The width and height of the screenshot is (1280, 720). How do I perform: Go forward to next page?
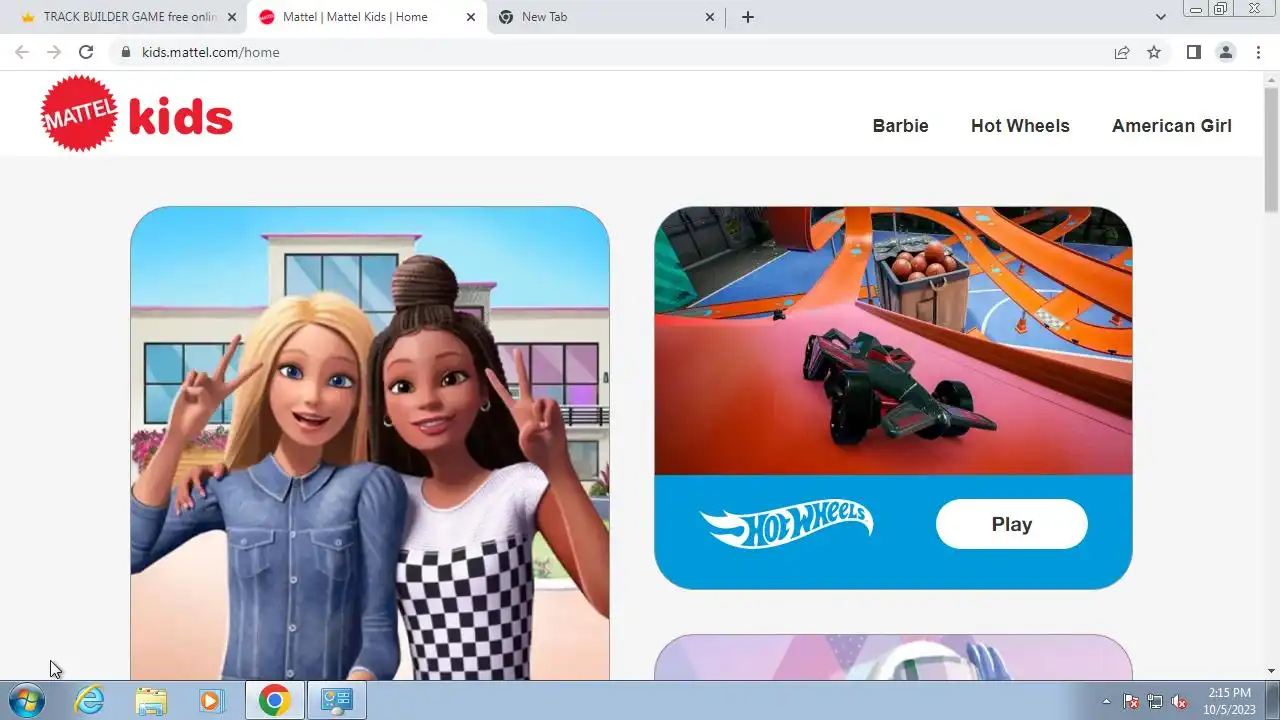[54, 52]
